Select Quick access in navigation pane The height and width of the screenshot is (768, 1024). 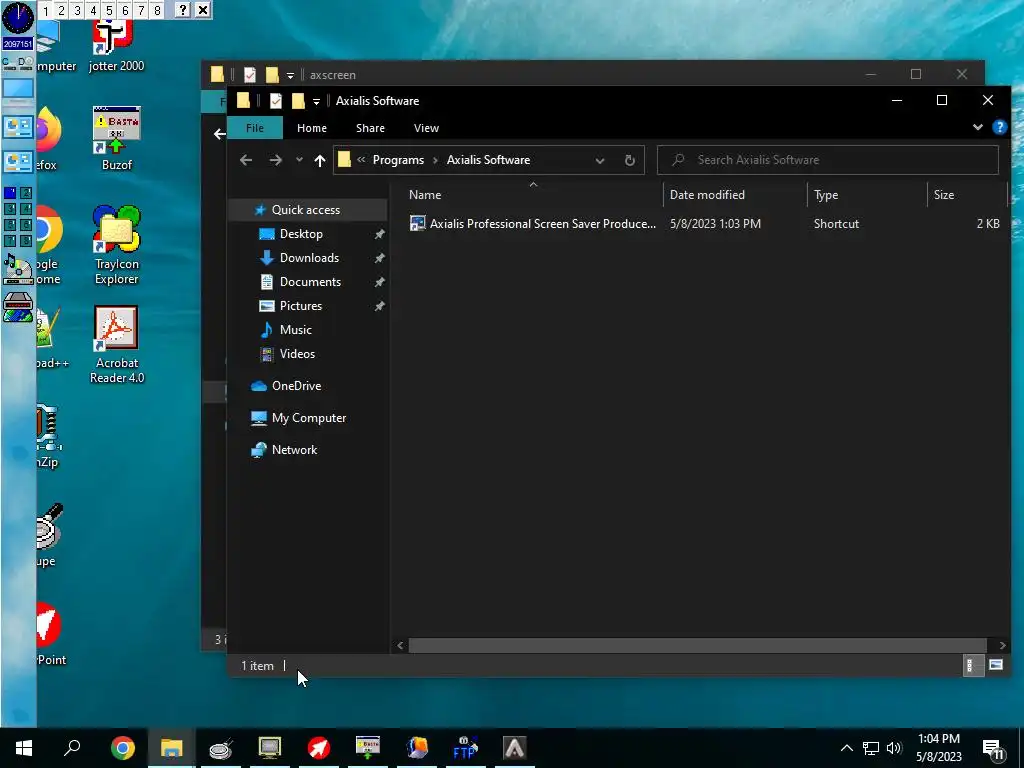tap(307, 210)
